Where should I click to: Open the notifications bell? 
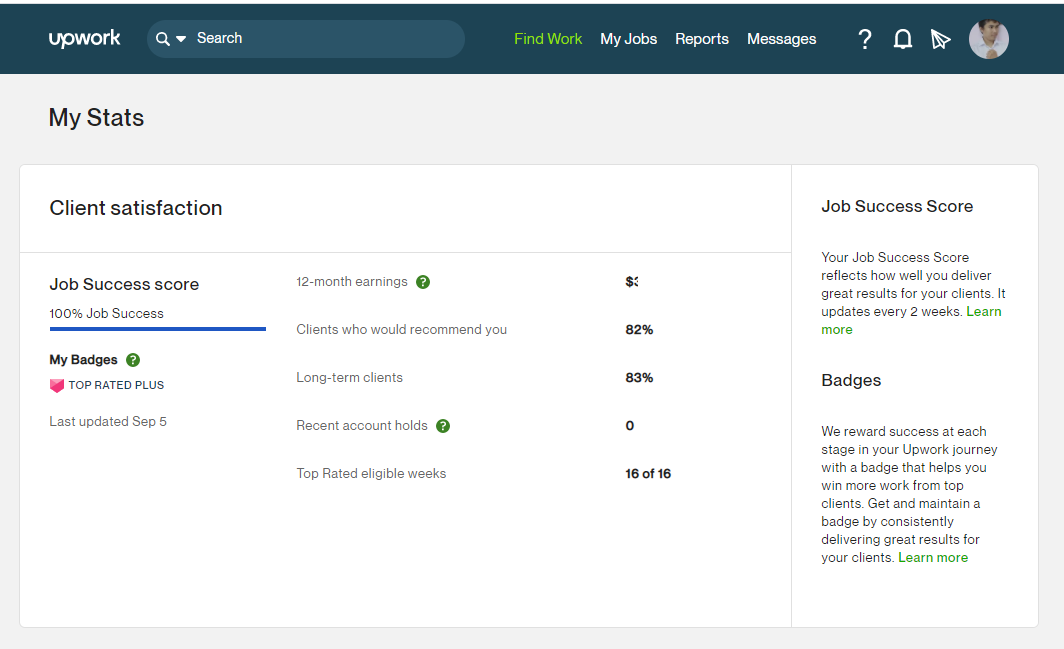pyautogui.click(x=902, y=39)
